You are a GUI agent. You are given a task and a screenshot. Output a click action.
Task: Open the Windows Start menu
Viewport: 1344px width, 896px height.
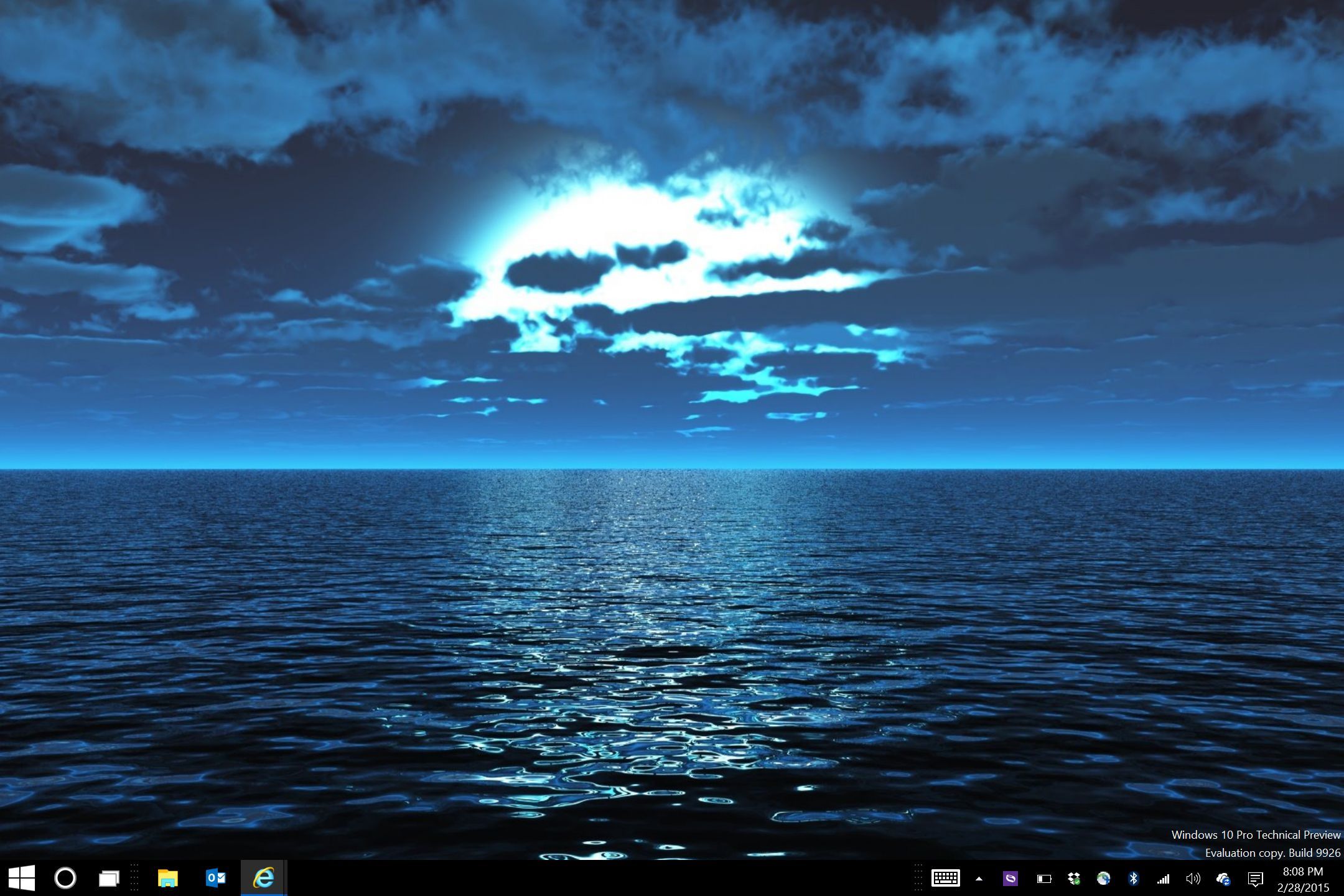tap(22, 878)
